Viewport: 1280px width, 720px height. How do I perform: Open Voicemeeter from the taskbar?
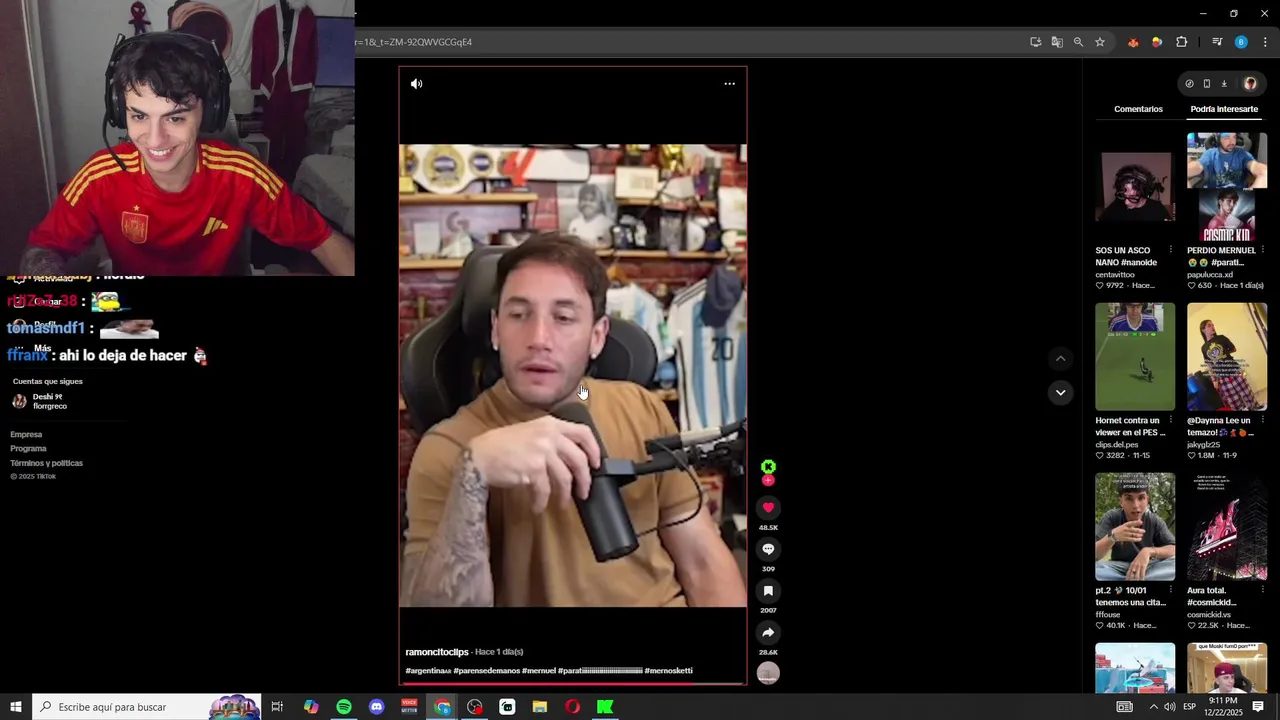tap(409, 707)
